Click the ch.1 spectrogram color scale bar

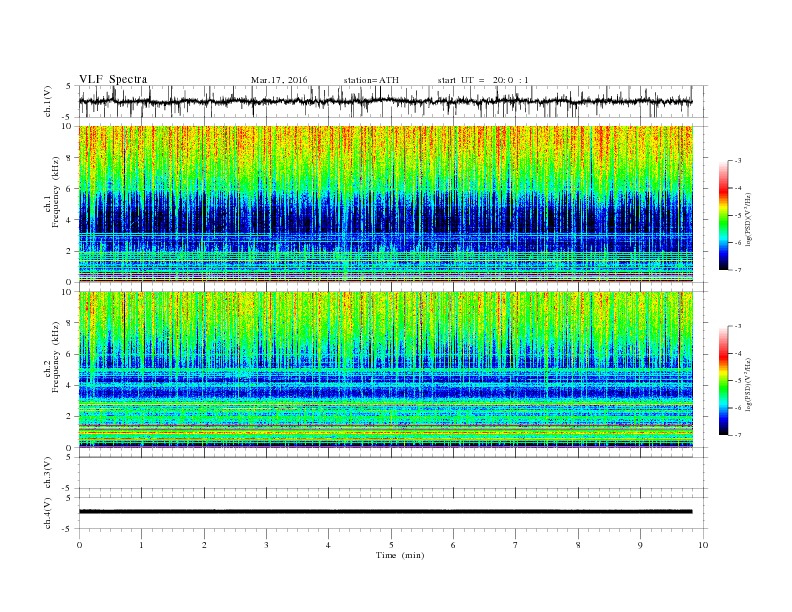(724, 215)
